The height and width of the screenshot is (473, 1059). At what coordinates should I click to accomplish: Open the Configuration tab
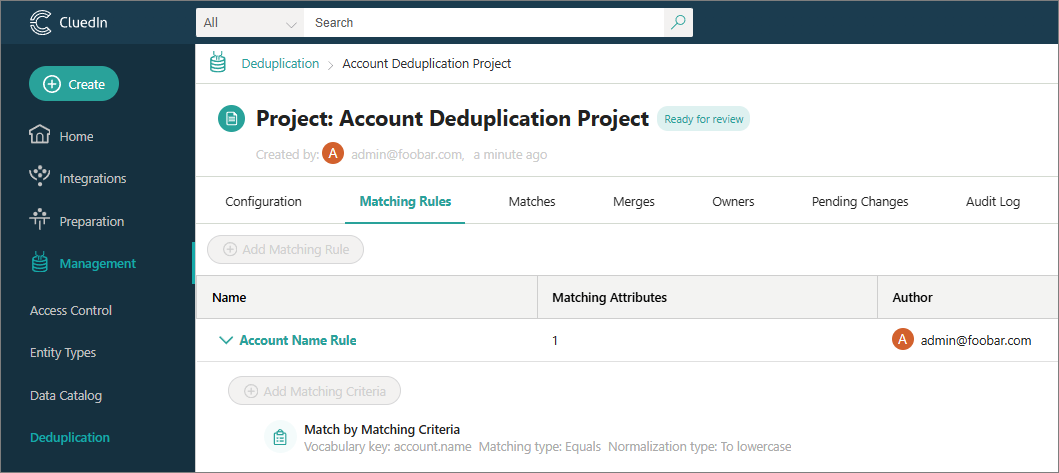pyautogui.click(x=263, y=201)
